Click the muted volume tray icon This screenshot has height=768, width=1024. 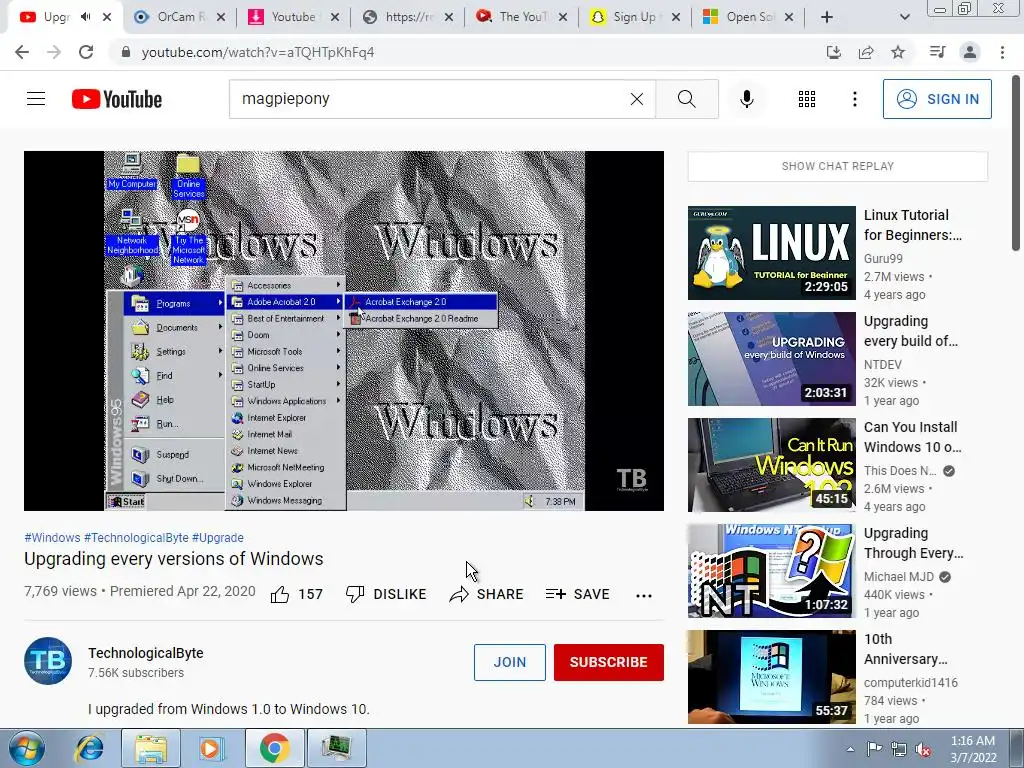click(923, 749)
